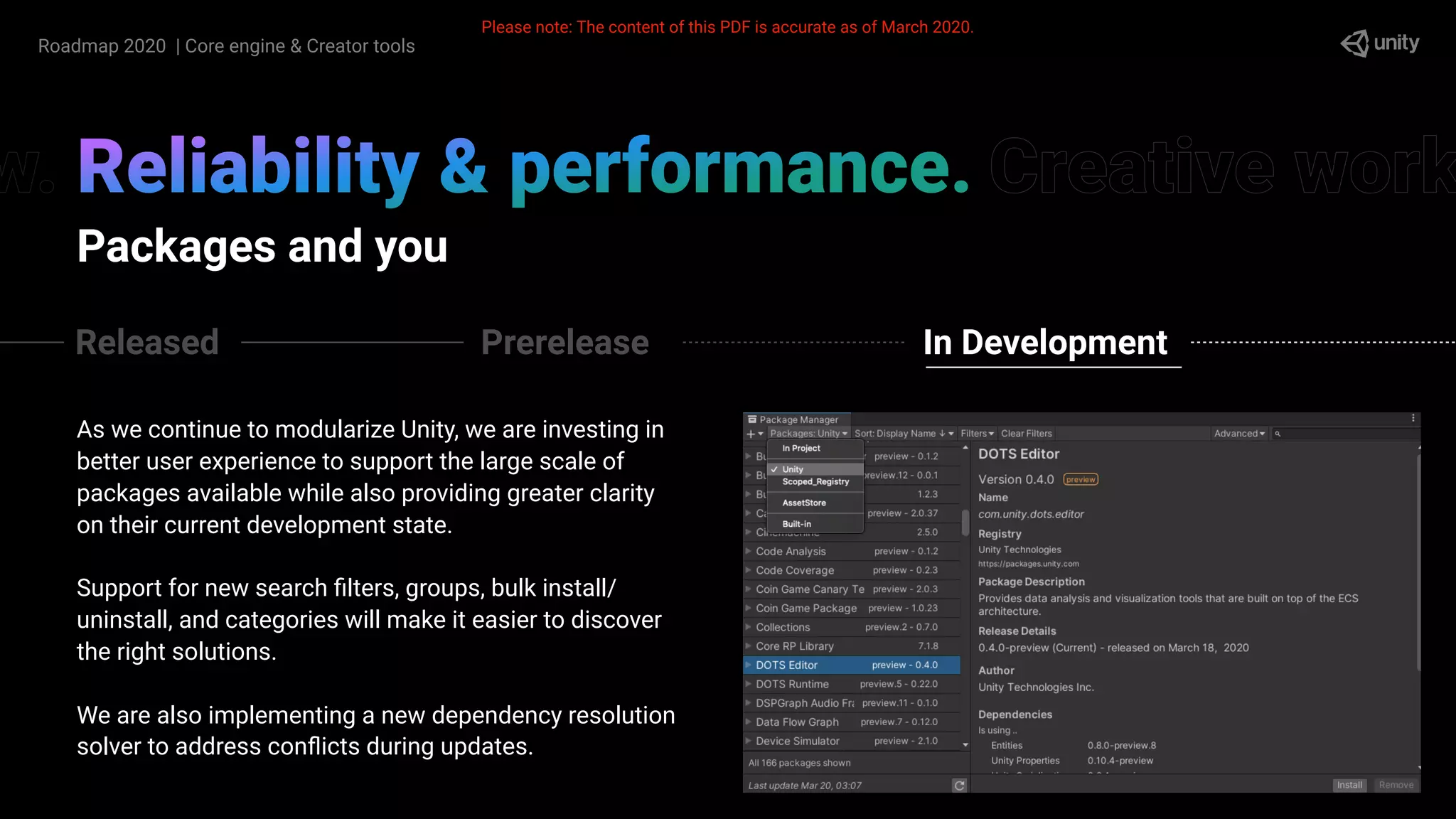Click the package list scroll-up arrow
The image size is (1456, 819).
(965, 447)
